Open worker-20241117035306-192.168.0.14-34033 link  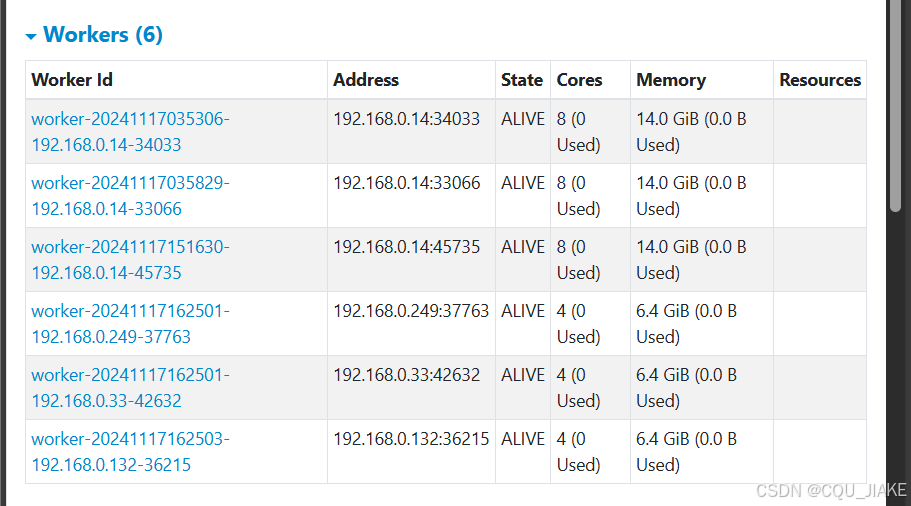pyautogui.click(x=130, y=131)
